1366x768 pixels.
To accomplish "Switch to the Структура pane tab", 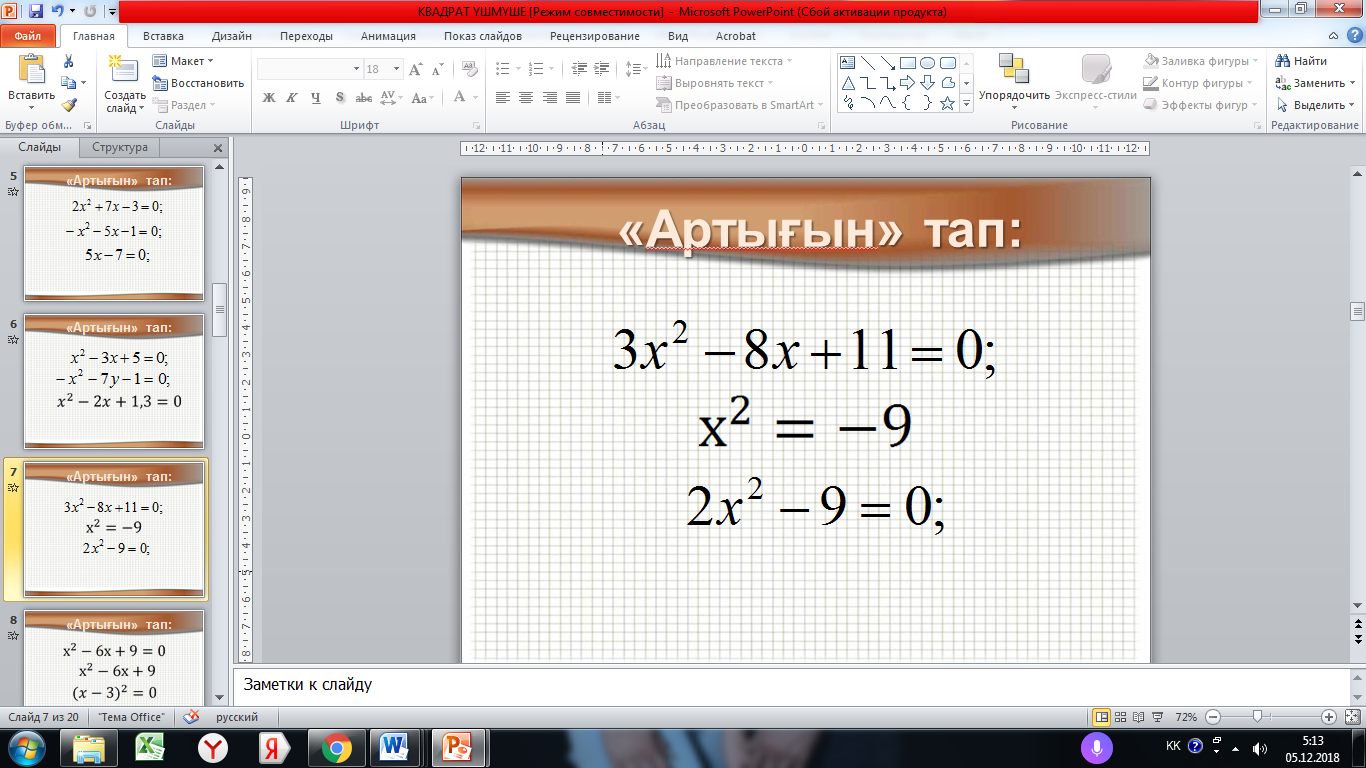I will 120,147.
